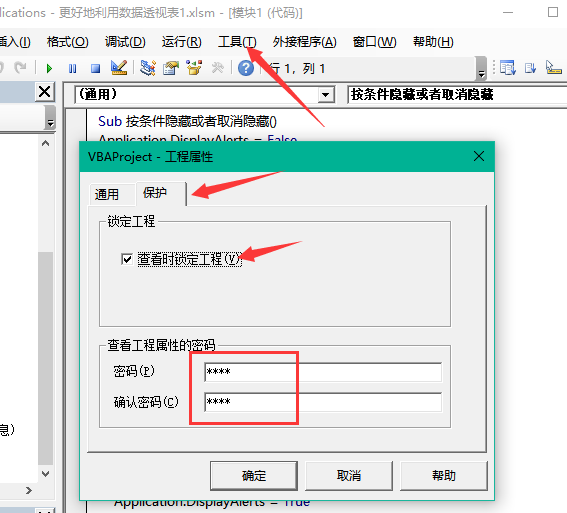Screen dimensions: 567x513
Task: Click the first icon of the right toolbar group
Action: tap(508, 68)
